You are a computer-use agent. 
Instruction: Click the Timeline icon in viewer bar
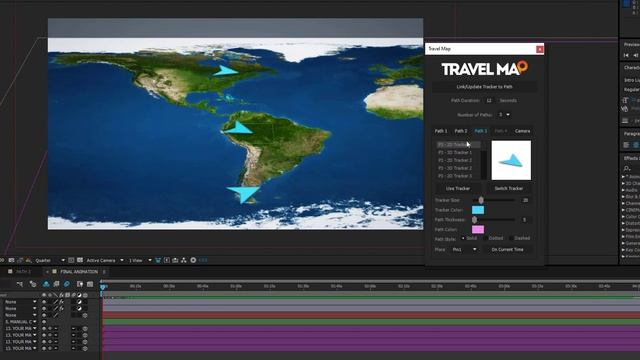tap(175, 260)
